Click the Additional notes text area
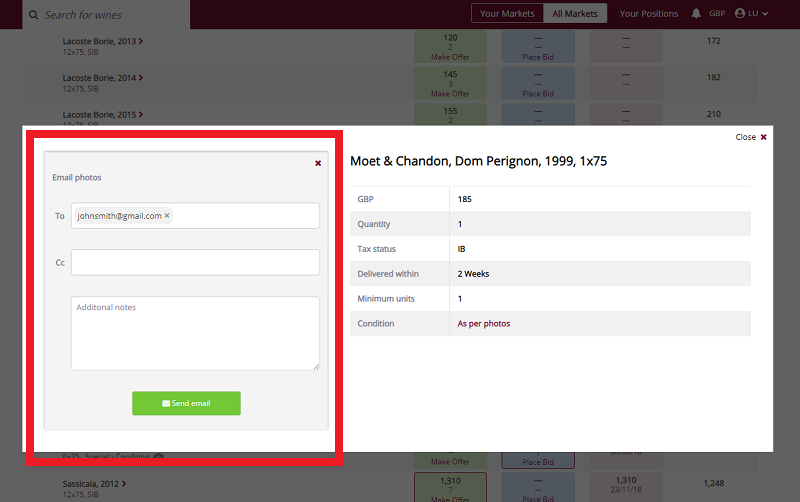 (195, 333)
